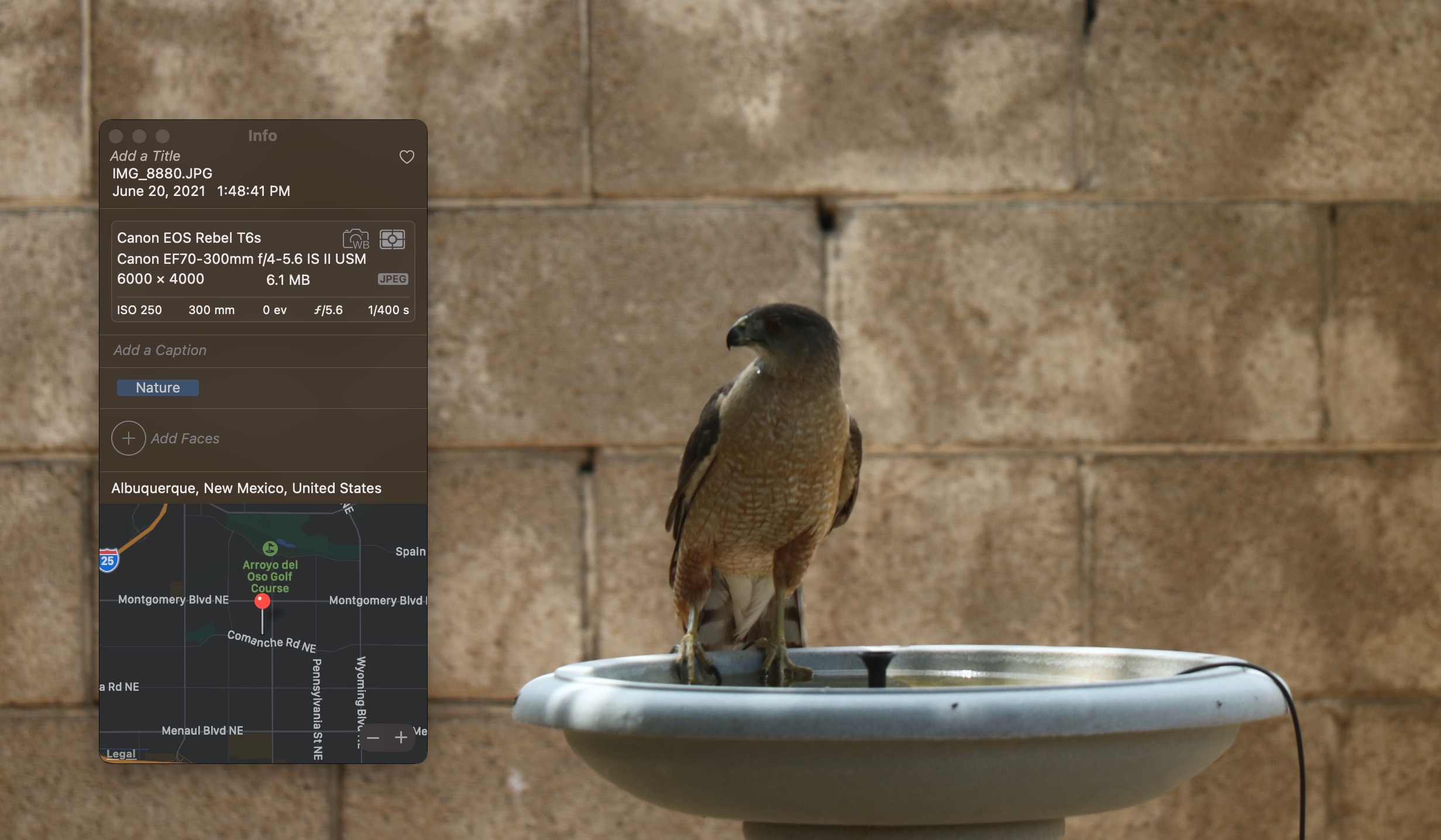Click the JPEG format badge

point(393,279)
